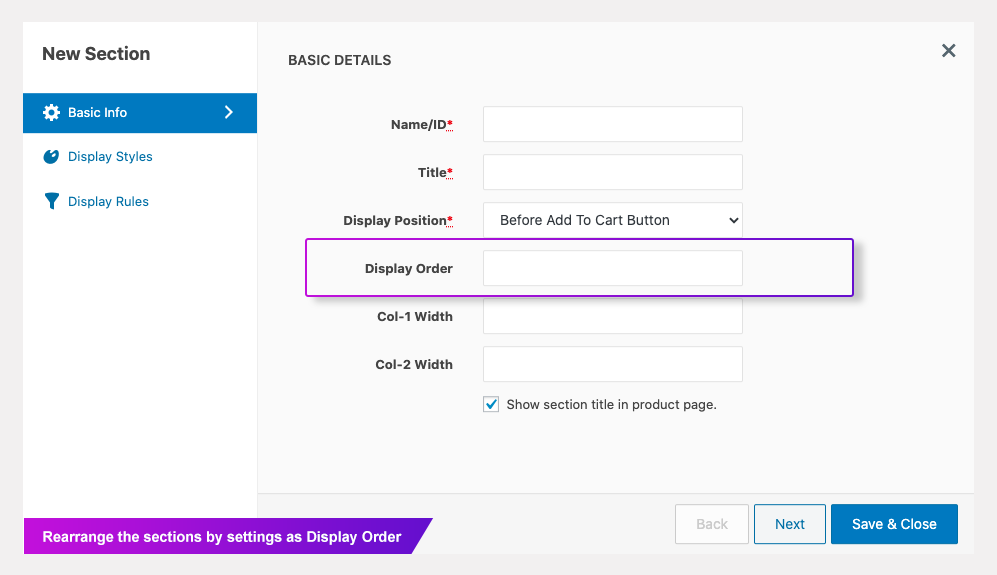Click the Col-2 Width label
This screenshot has height=575, width=997.
[414, 364]
